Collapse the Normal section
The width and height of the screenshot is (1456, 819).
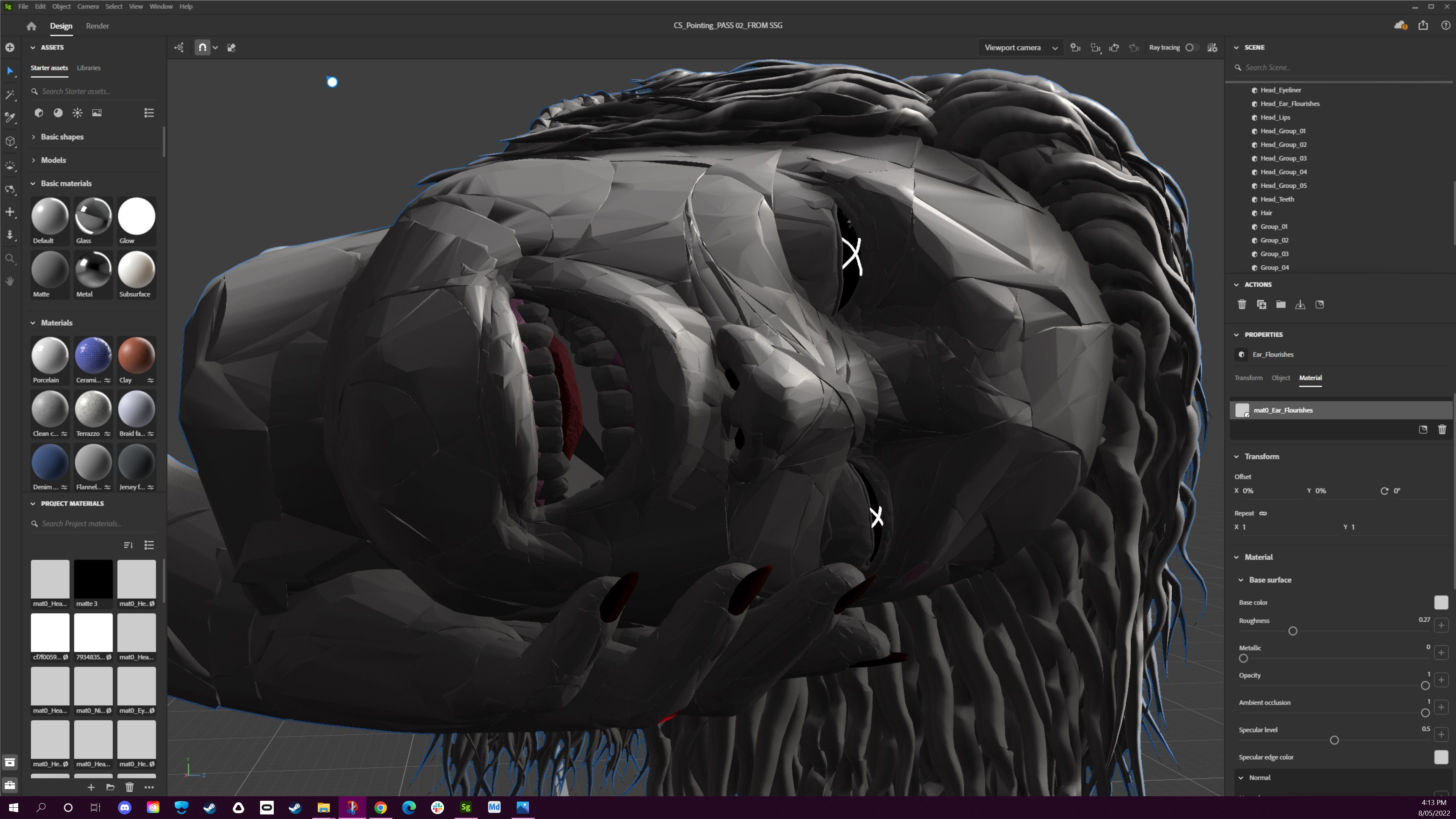point(1241,778)
